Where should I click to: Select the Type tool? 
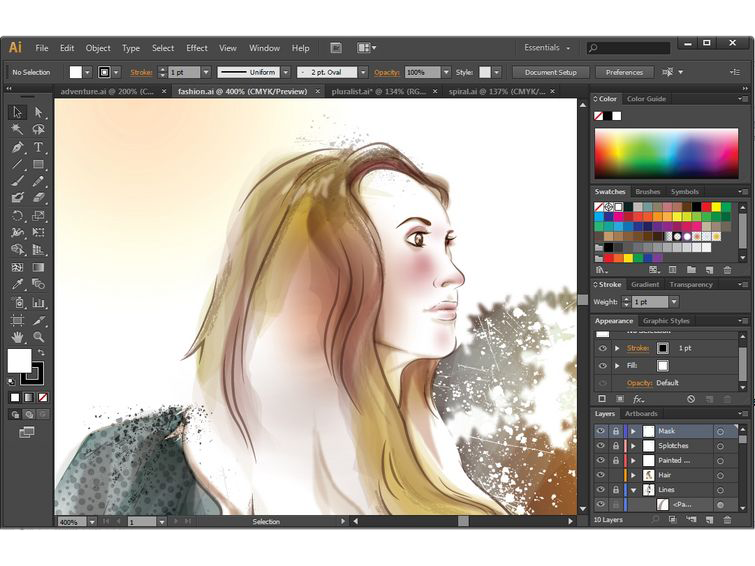[x=39, y=147]
